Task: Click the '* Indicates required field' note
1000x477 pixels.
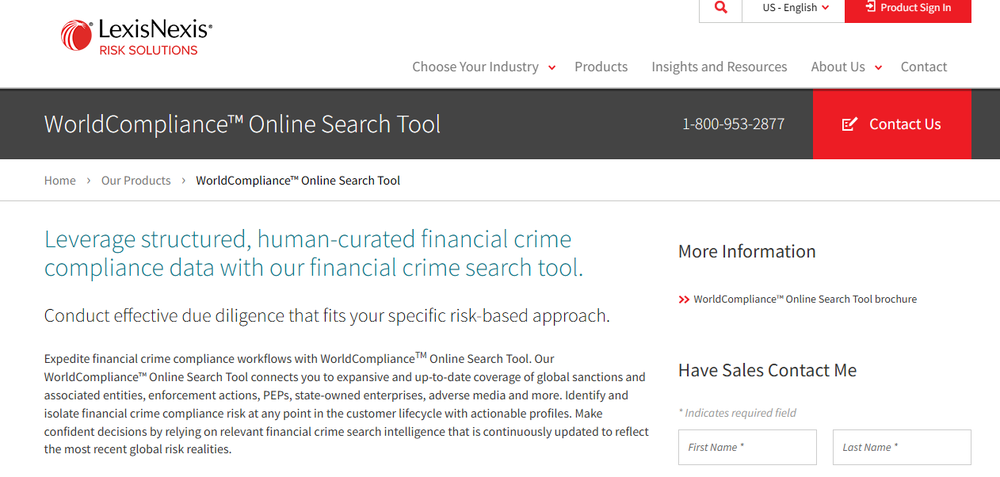Action: click(737, 413)
